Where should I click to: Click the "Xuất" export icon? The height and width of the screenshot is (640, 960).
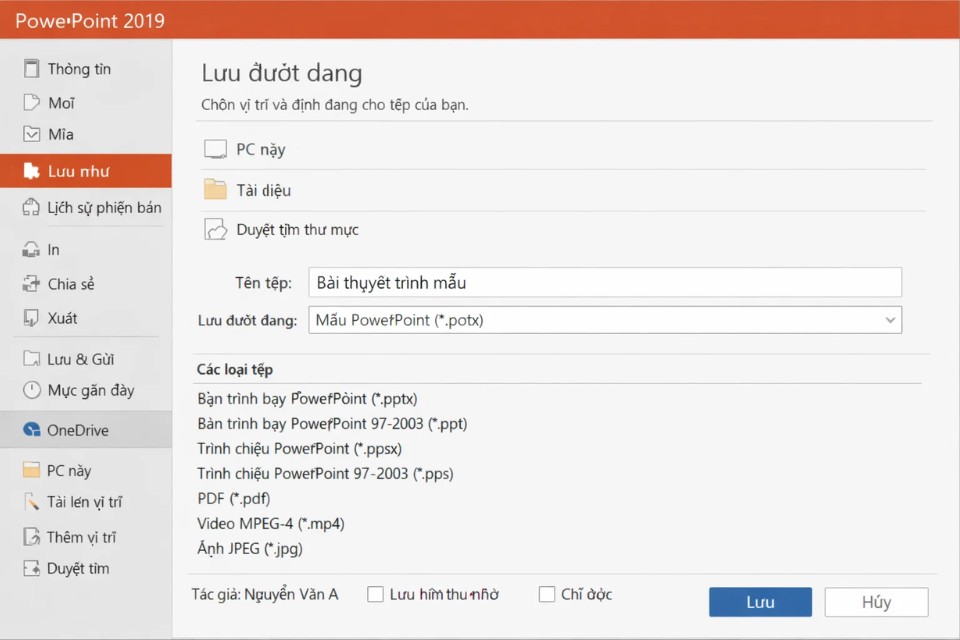coord(31,317)
